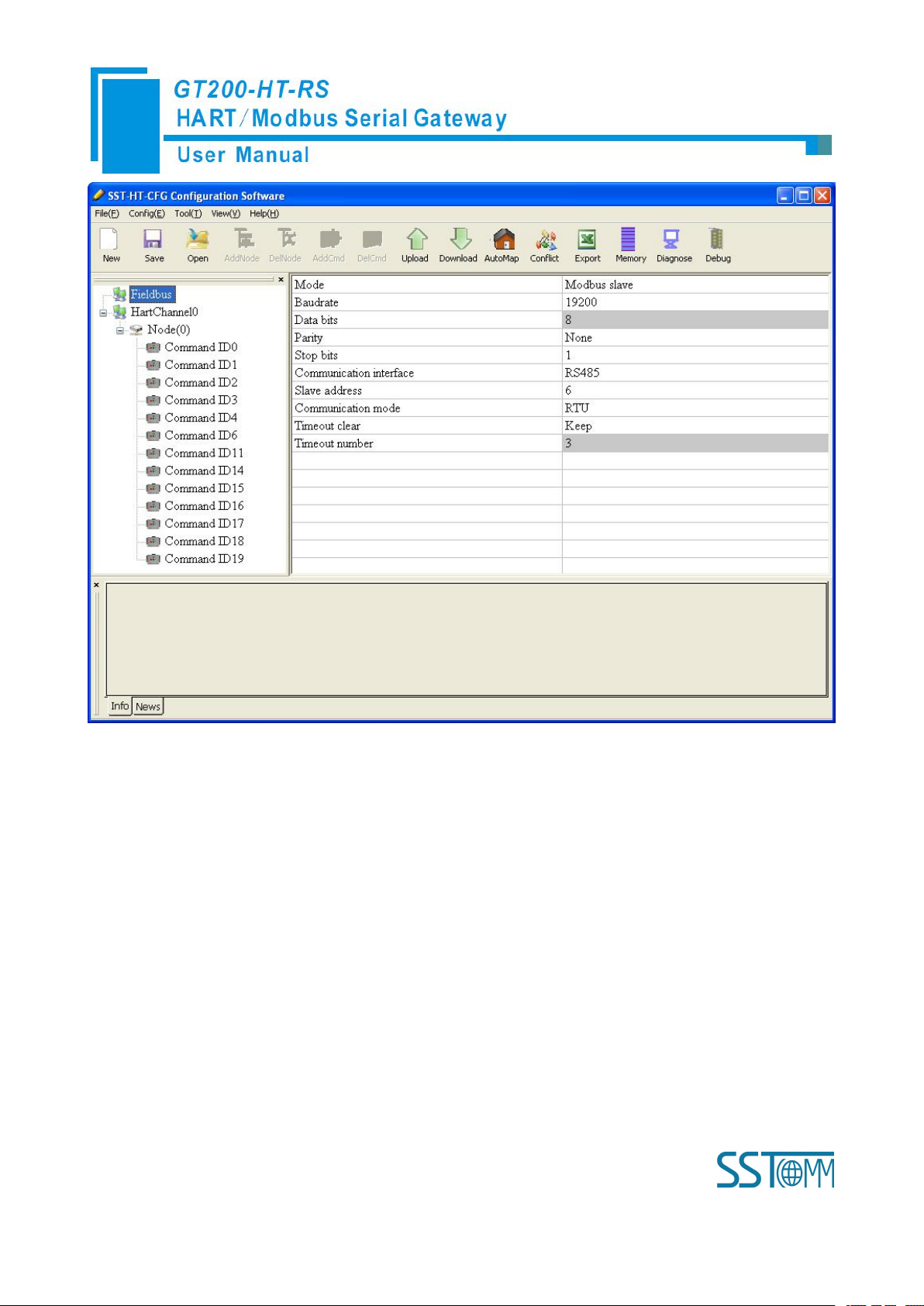Open the Tool menu

188,214
